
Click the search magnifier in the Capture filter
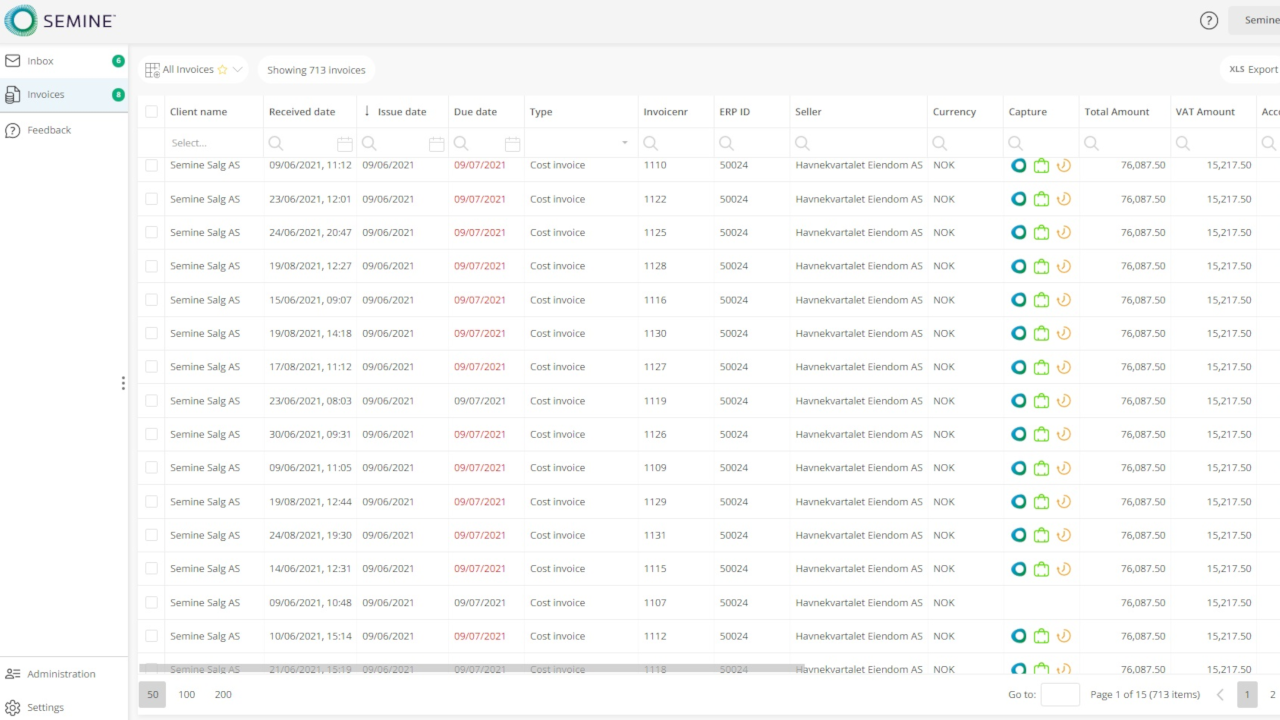point(1016,144)
